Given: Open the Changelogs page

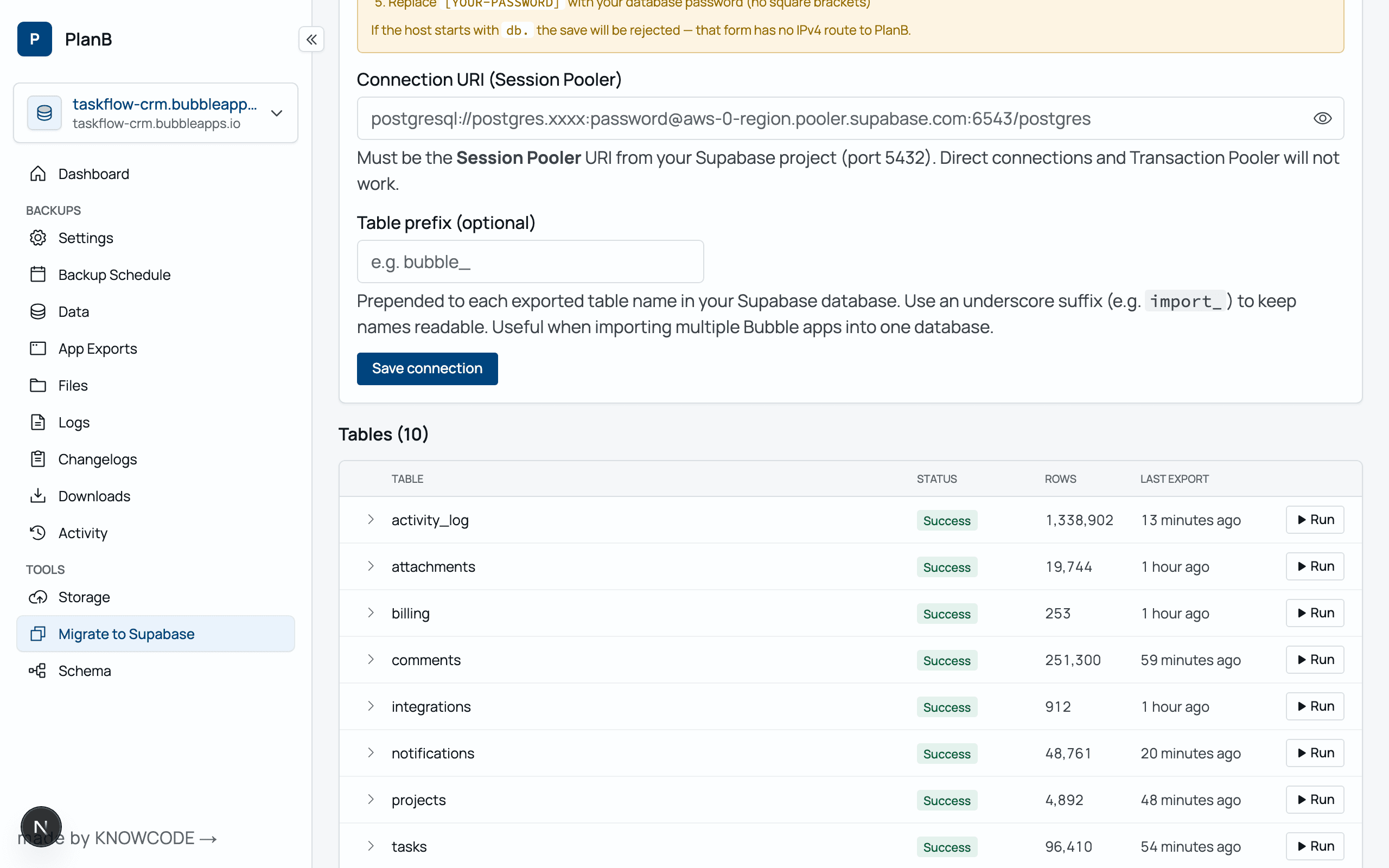Looking at the screenshot, I should coord(156,459).
